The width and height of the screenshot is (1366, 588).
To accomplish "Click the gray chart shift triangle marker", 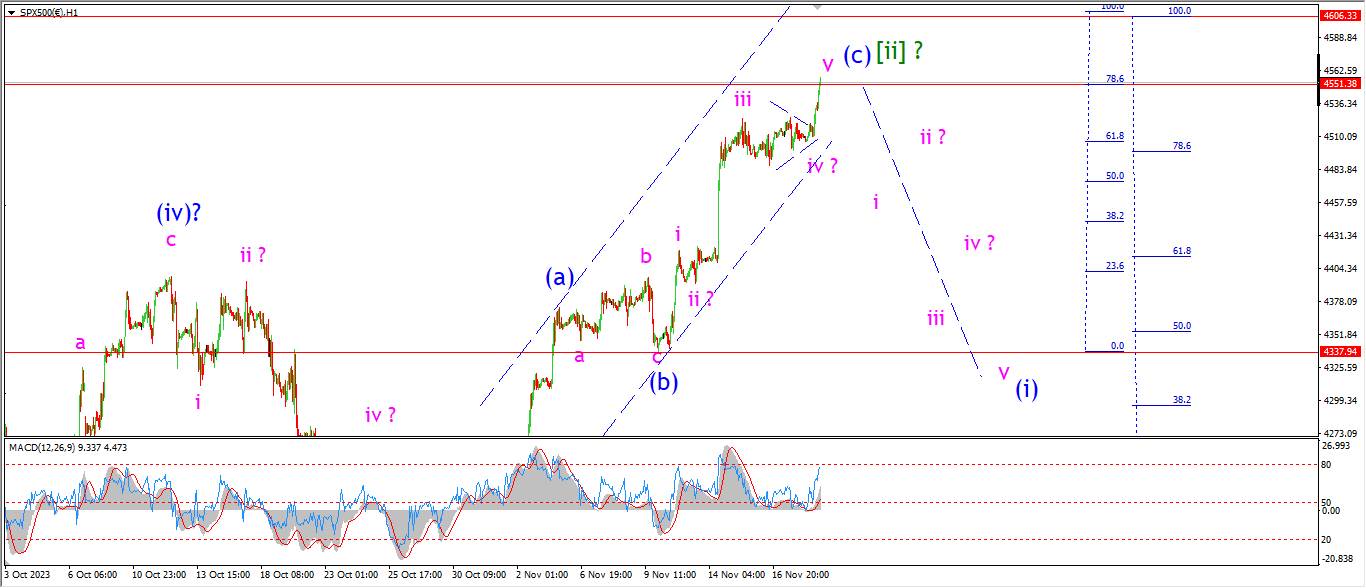I will click(818, 6).
